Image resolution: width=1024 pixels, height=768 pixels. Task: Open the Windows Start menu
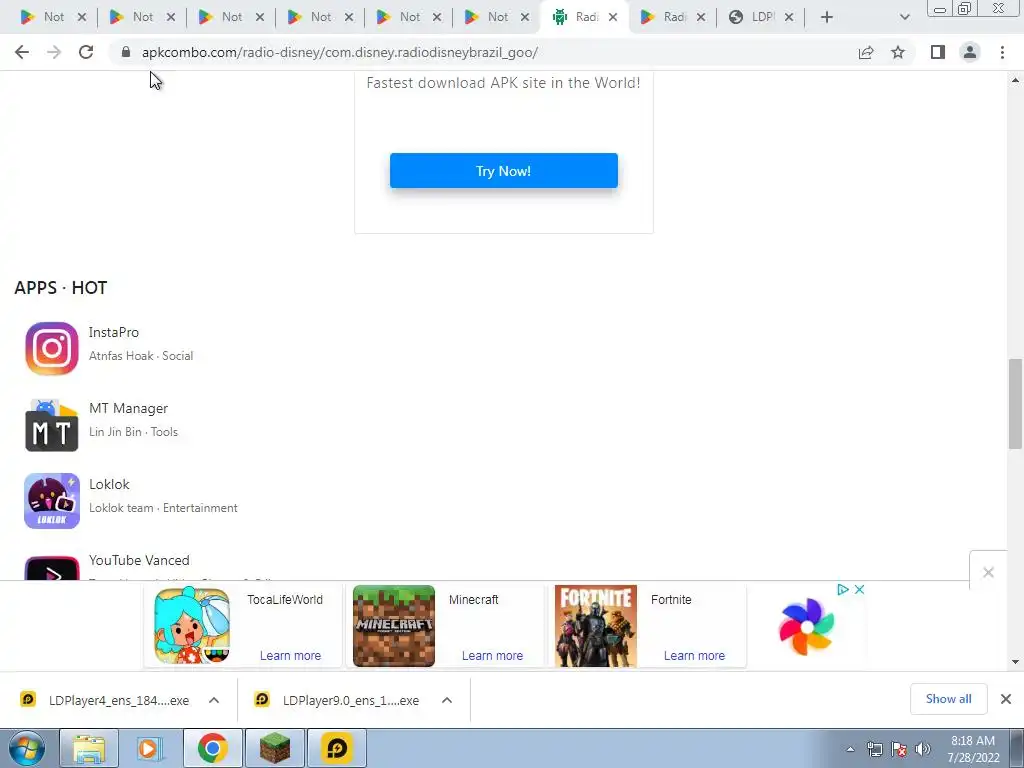point(27,748)
